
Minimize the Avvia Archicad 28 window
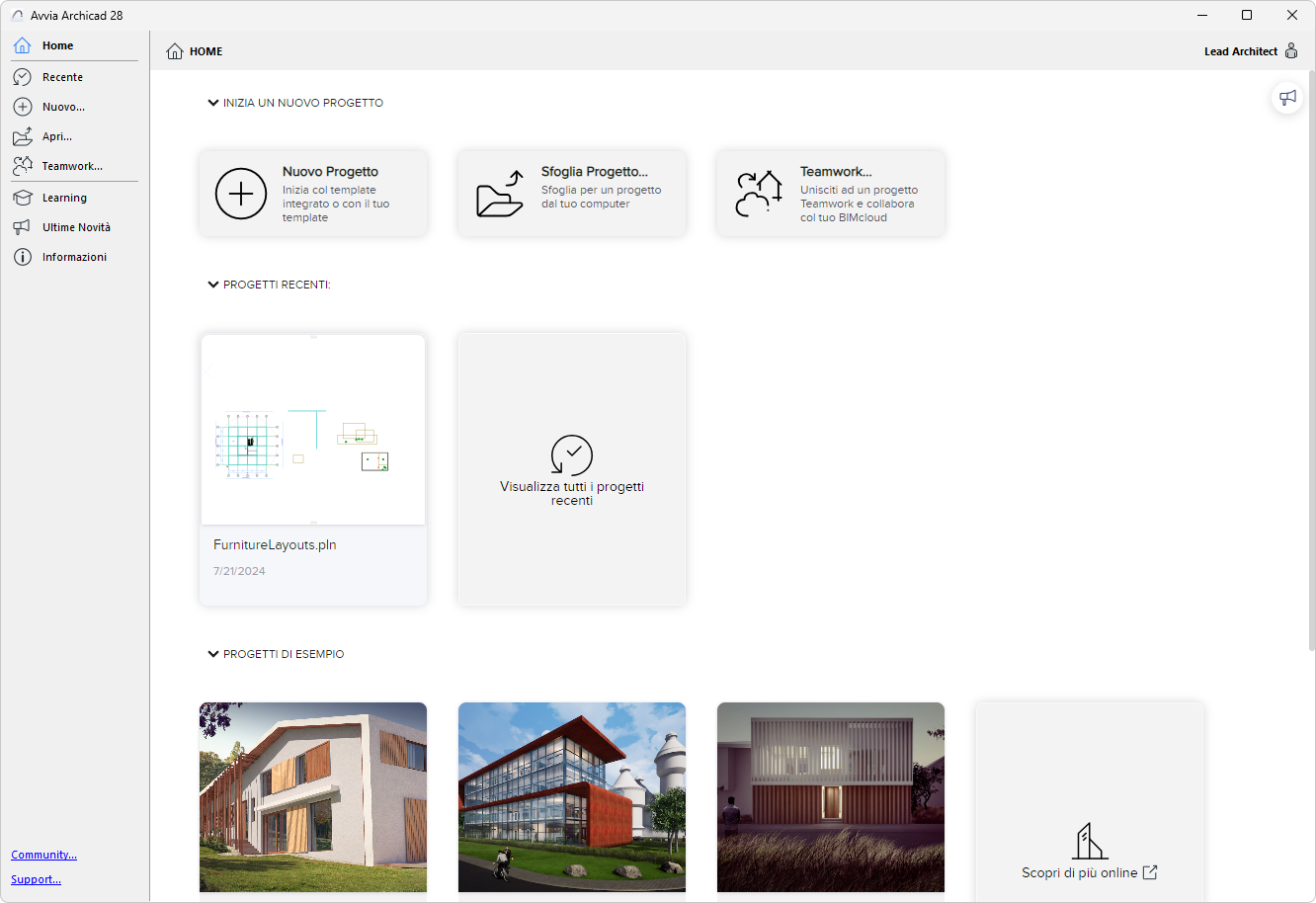[x=1202, y=15]
